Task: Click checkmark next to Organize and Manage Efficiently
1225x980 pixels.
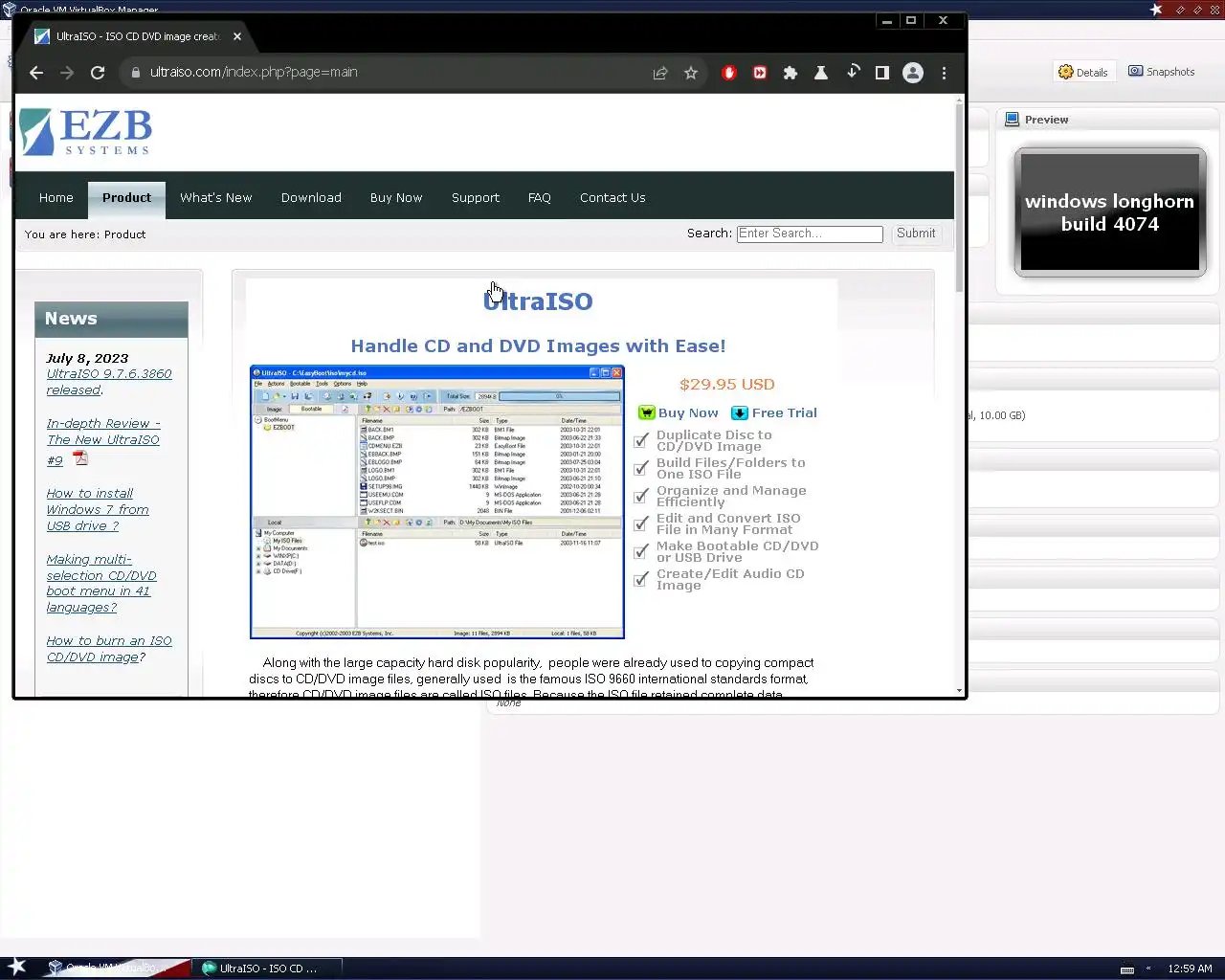Action: [642, 497]
